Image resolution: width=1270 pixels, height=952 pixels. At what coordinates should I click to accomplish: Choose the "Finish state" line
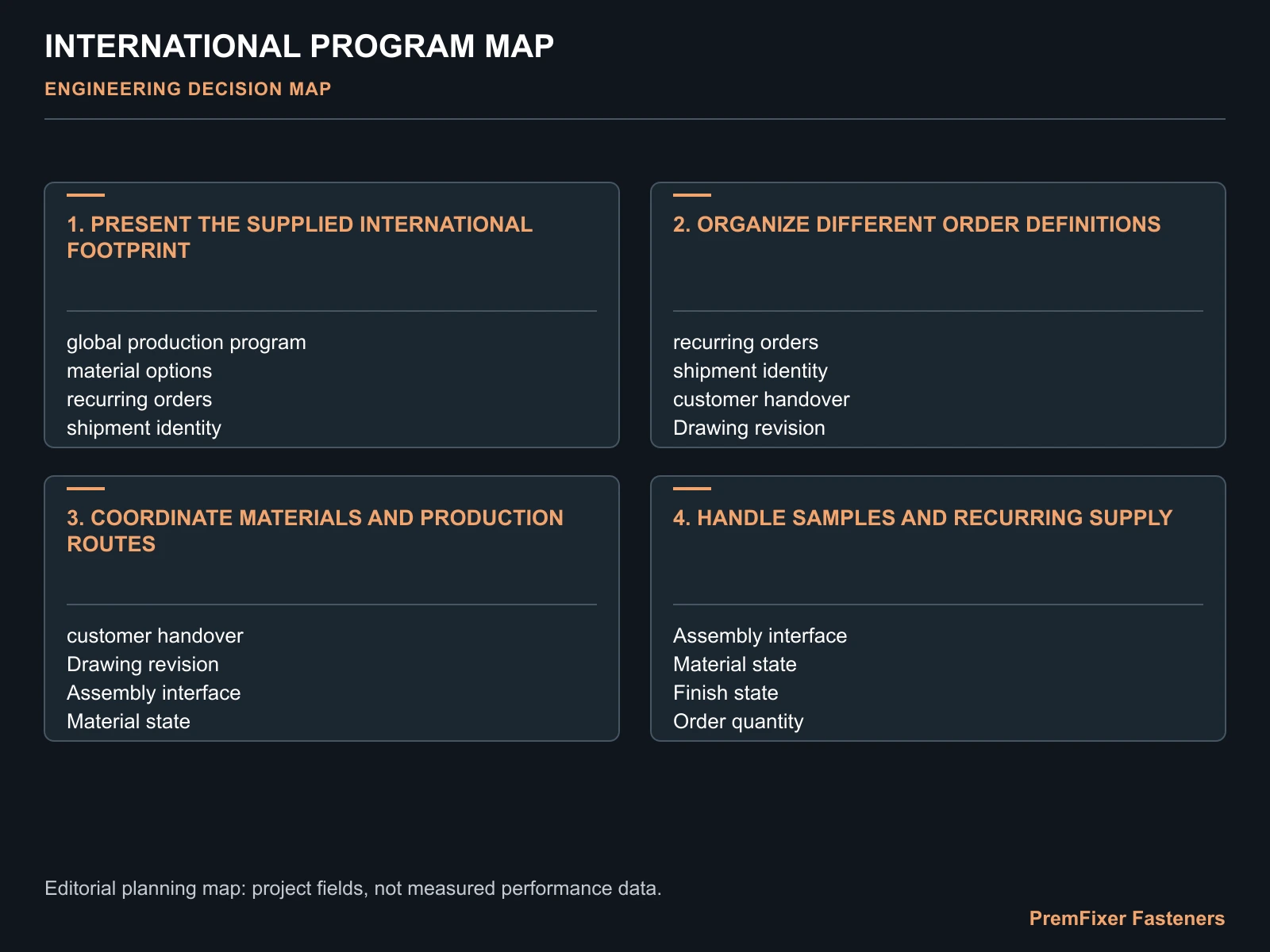725,693
